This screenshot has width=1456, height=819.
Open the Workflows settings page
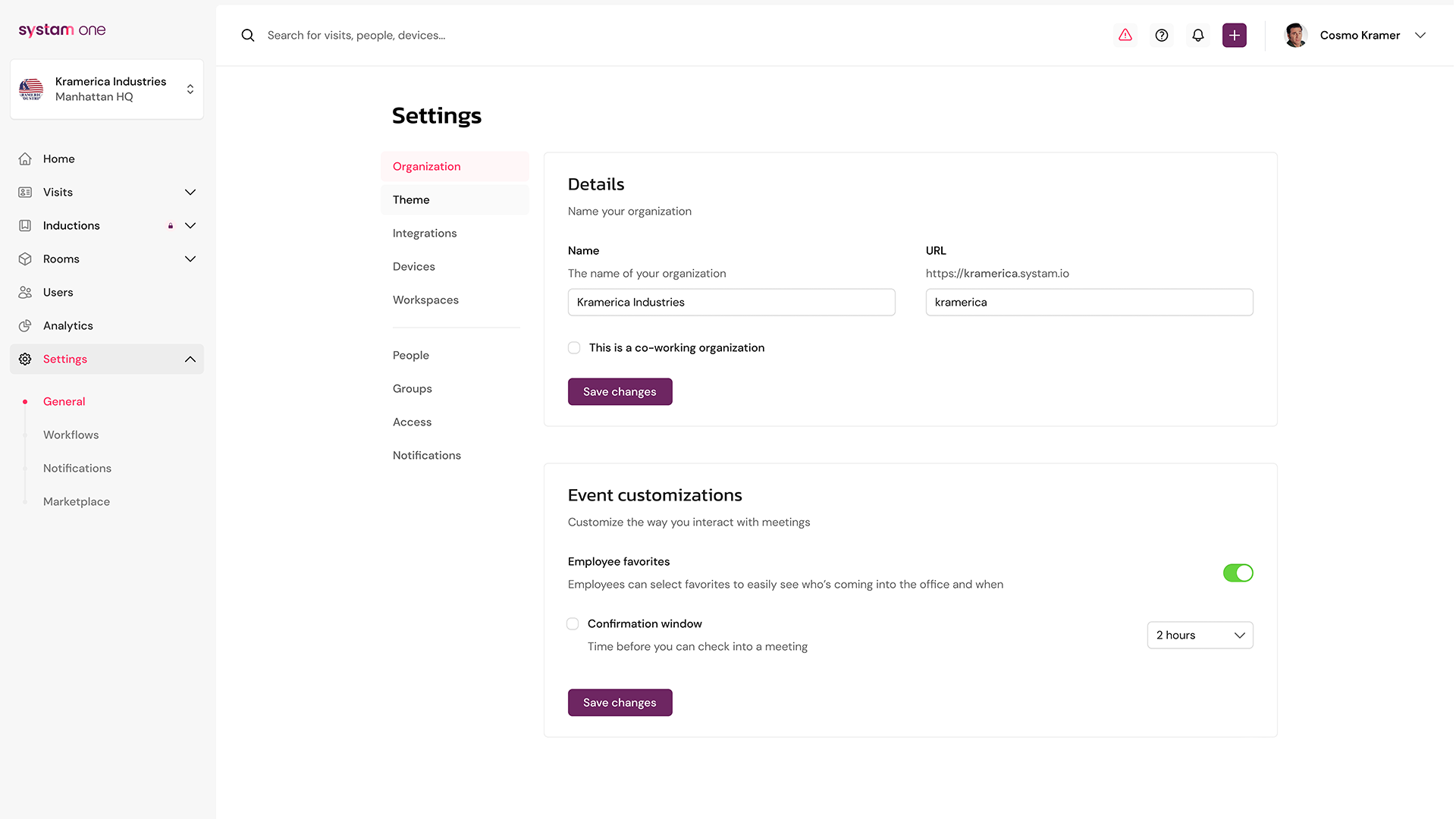[x=71, y=435]
